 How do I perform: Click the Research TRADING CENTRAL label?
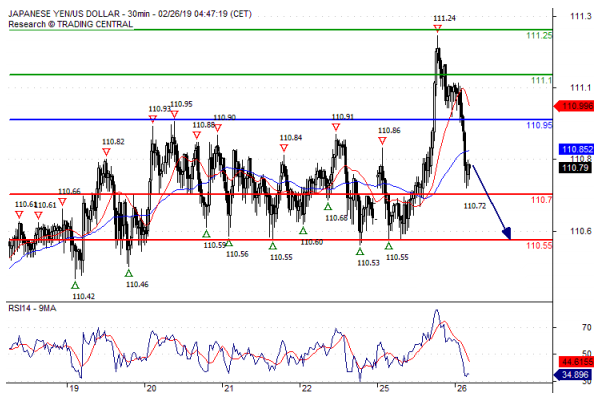coord(71,24)
